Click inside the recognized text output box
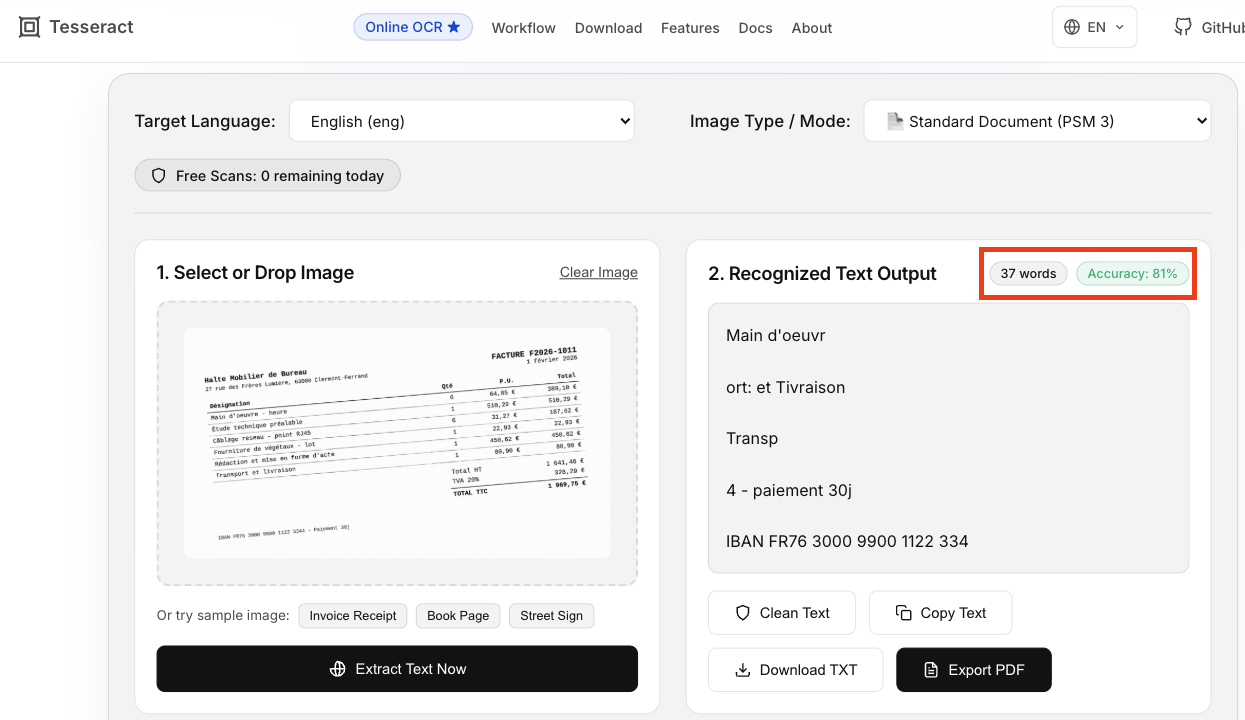Screen dimensions: 1245x720 pos(948,438)
